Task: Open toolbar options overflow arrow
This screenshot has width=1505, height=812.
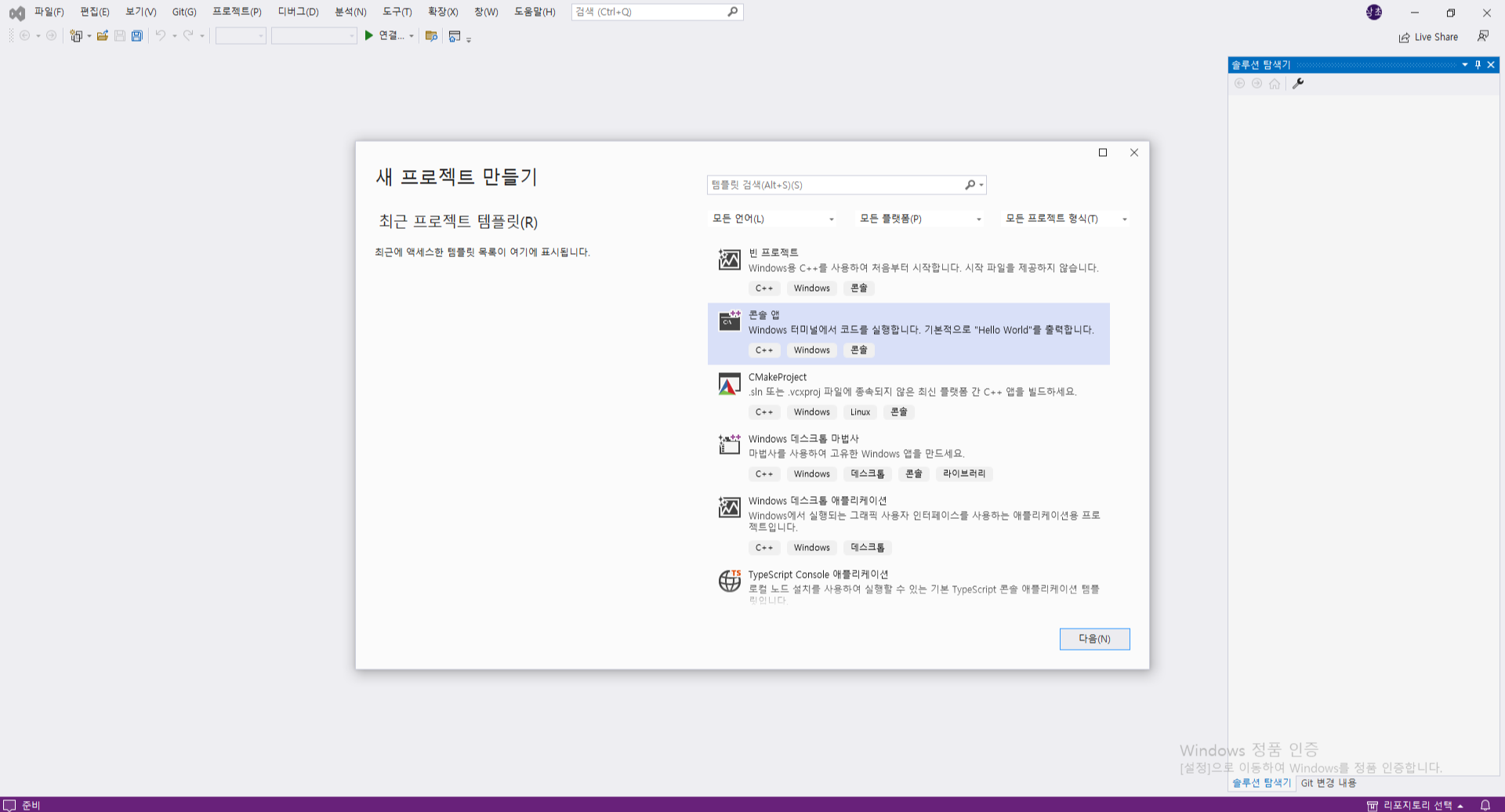Action: tap(469, 38)
